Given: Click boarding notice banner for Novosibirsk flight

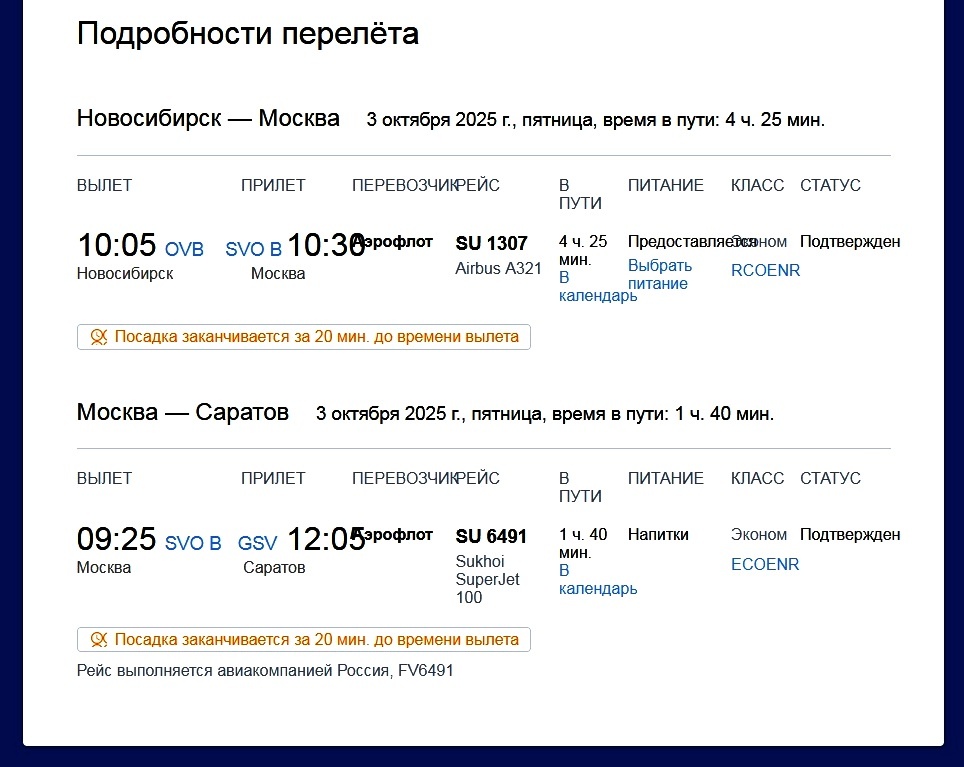Looking at the screenshot, I should click(x=304, y=337).
